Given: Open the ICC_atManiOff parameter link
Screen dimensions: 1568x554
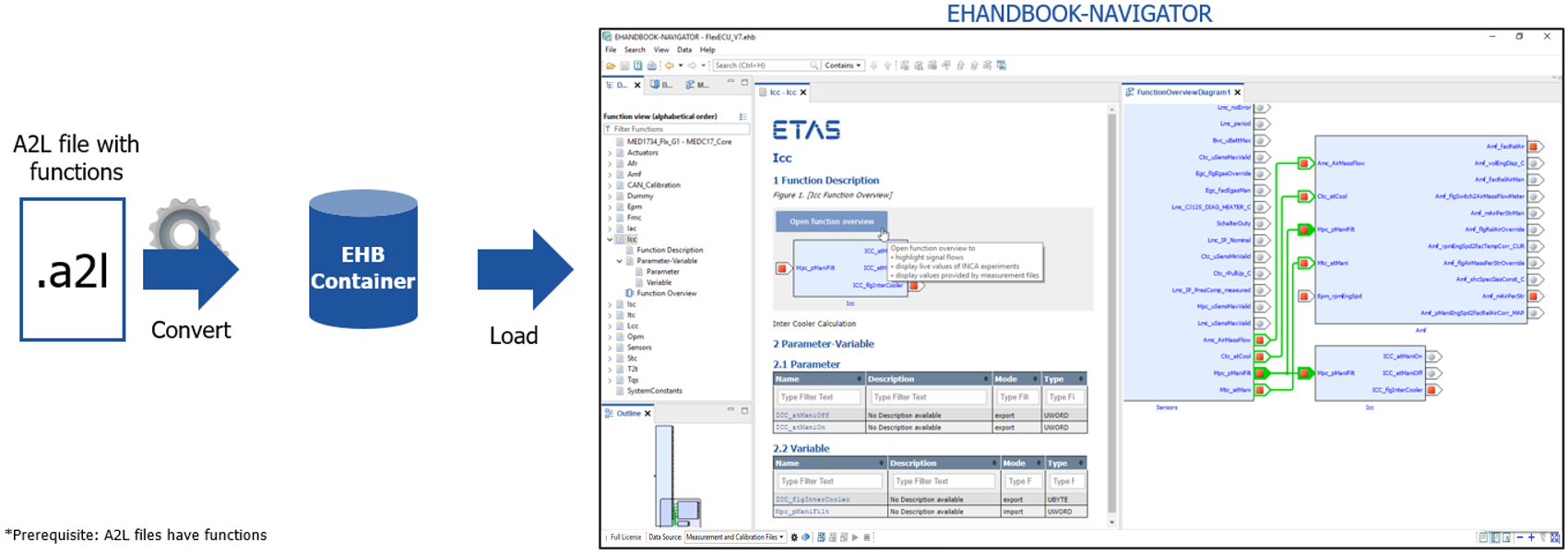Looking at the screenshot, I should tap(802, 416).
